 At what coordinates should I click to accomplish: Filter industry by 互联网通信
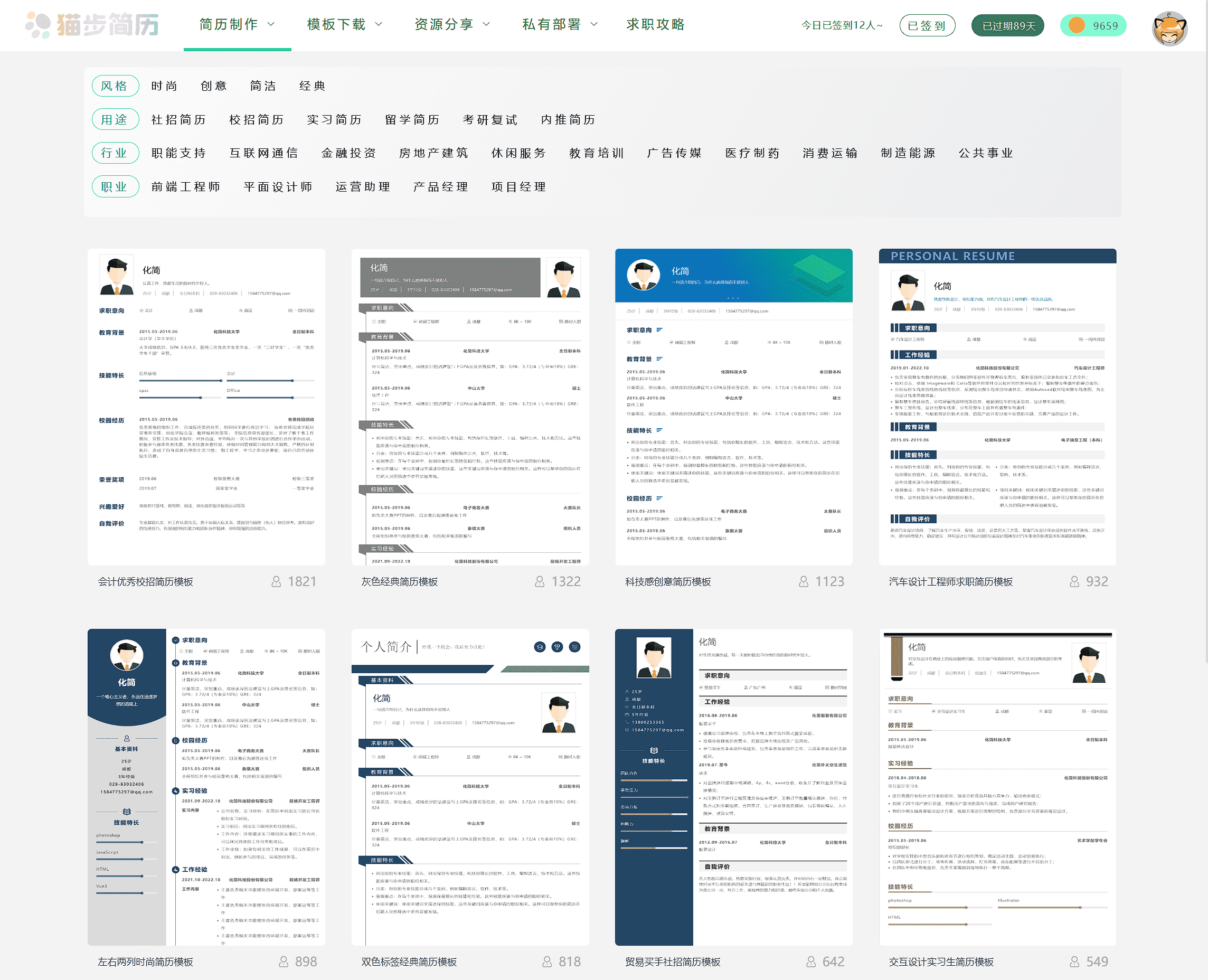[263, 153]
